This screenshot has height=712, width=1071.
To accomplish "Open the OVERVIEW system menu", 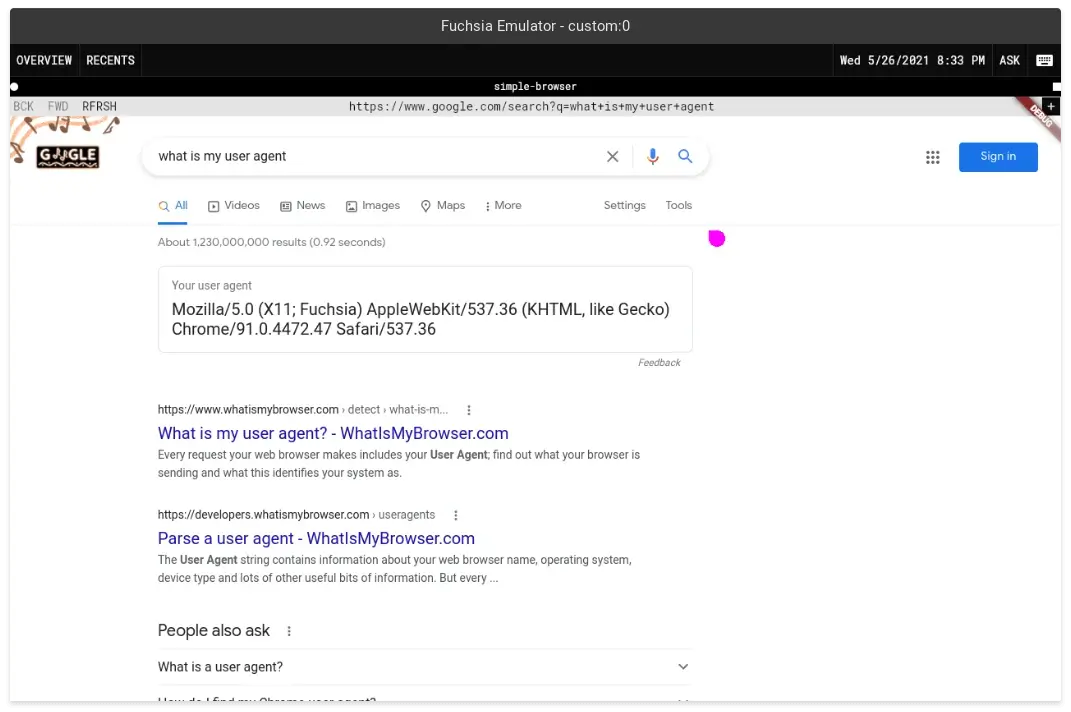I will click(44, 60).
